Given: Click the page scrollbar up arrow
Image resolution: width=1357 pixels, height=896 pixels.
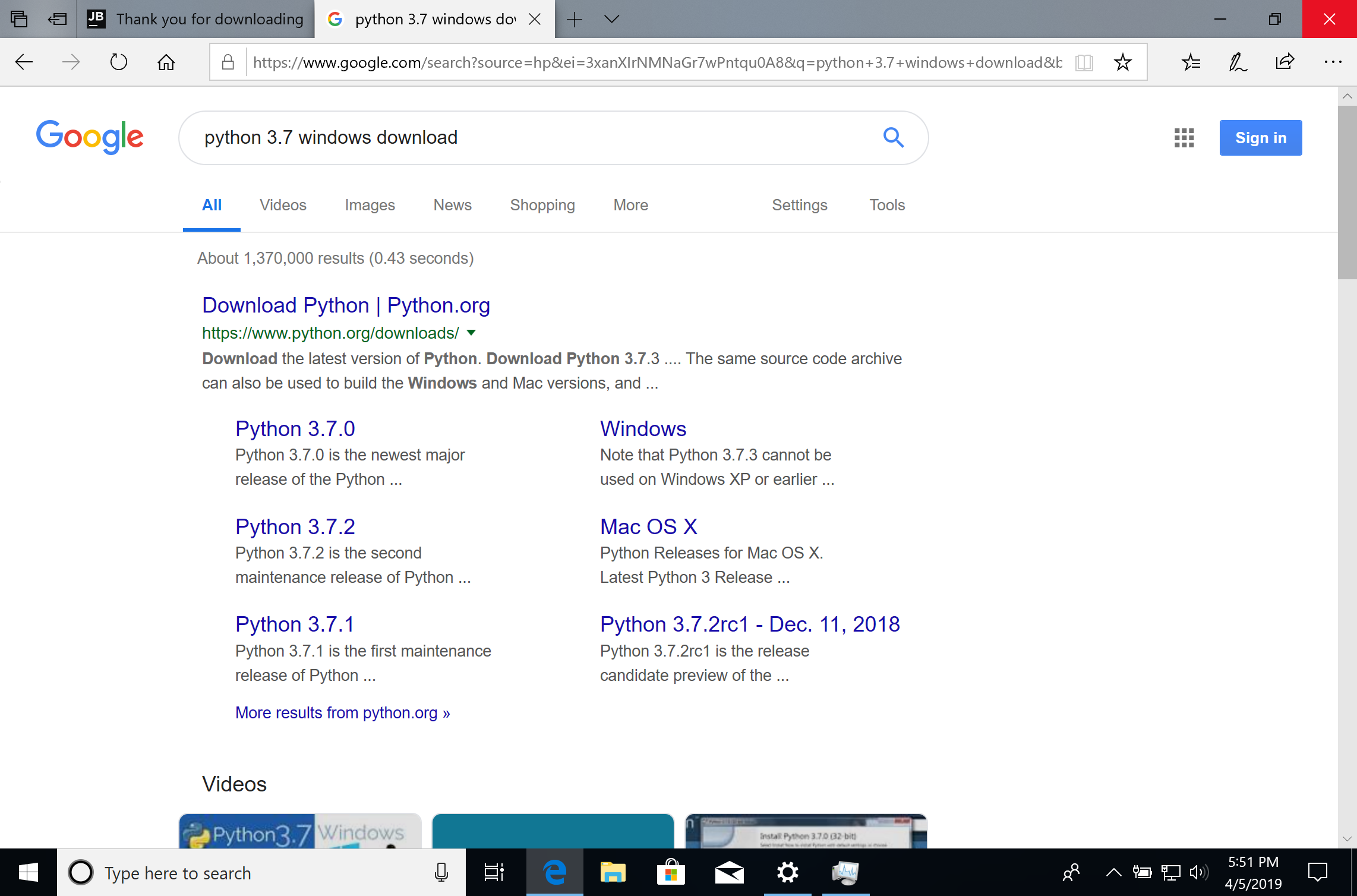Looking at the screenshot, I should 1347,96.
